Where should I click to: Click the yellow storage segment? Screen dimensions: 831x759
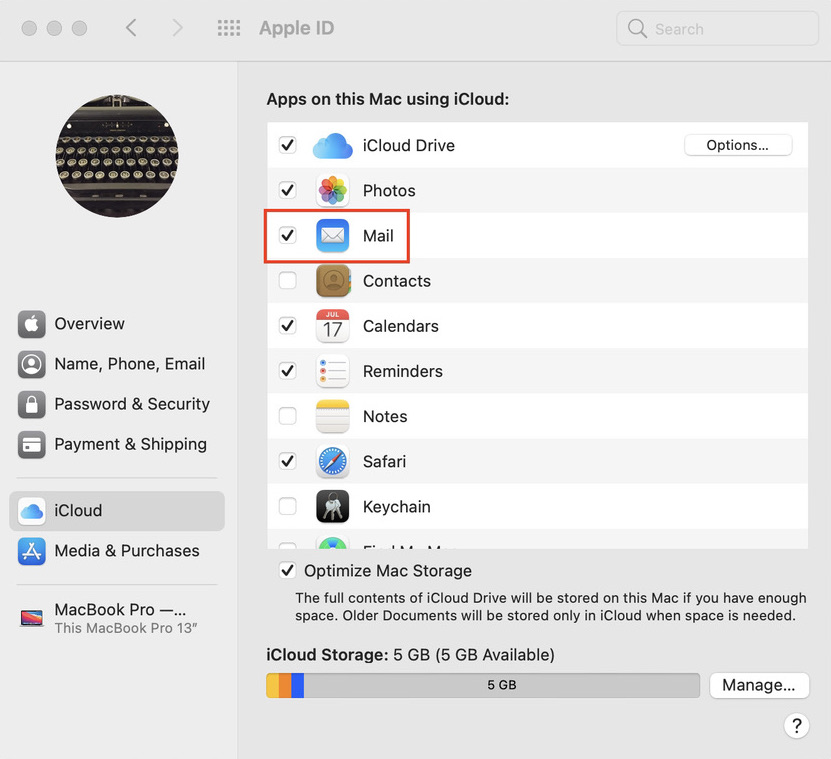pos(272,685)
